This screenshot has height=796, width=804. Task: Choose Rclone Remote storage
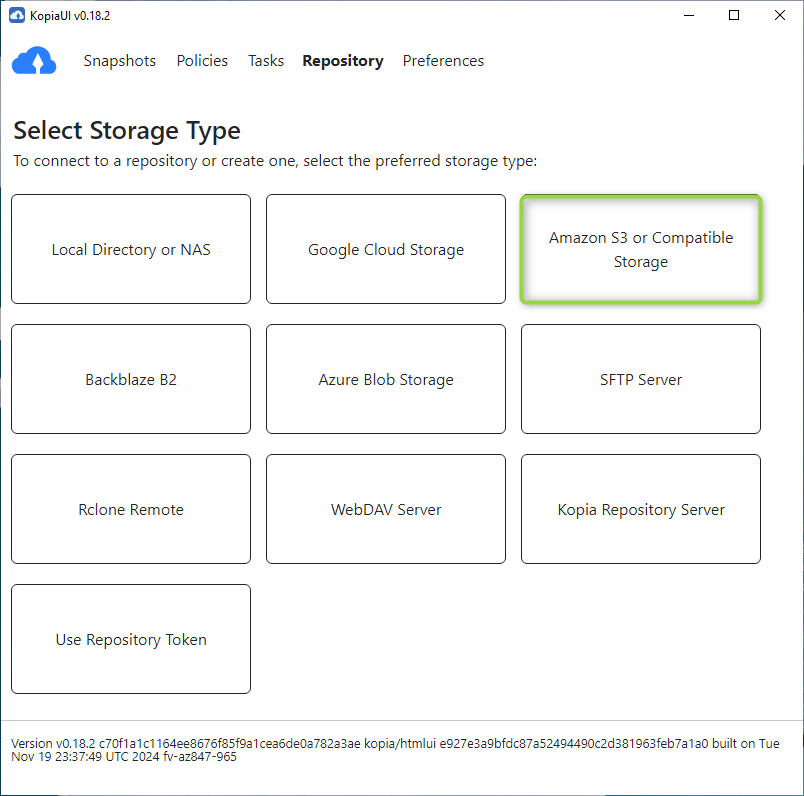pyautogui.click(x=131, y=509)
